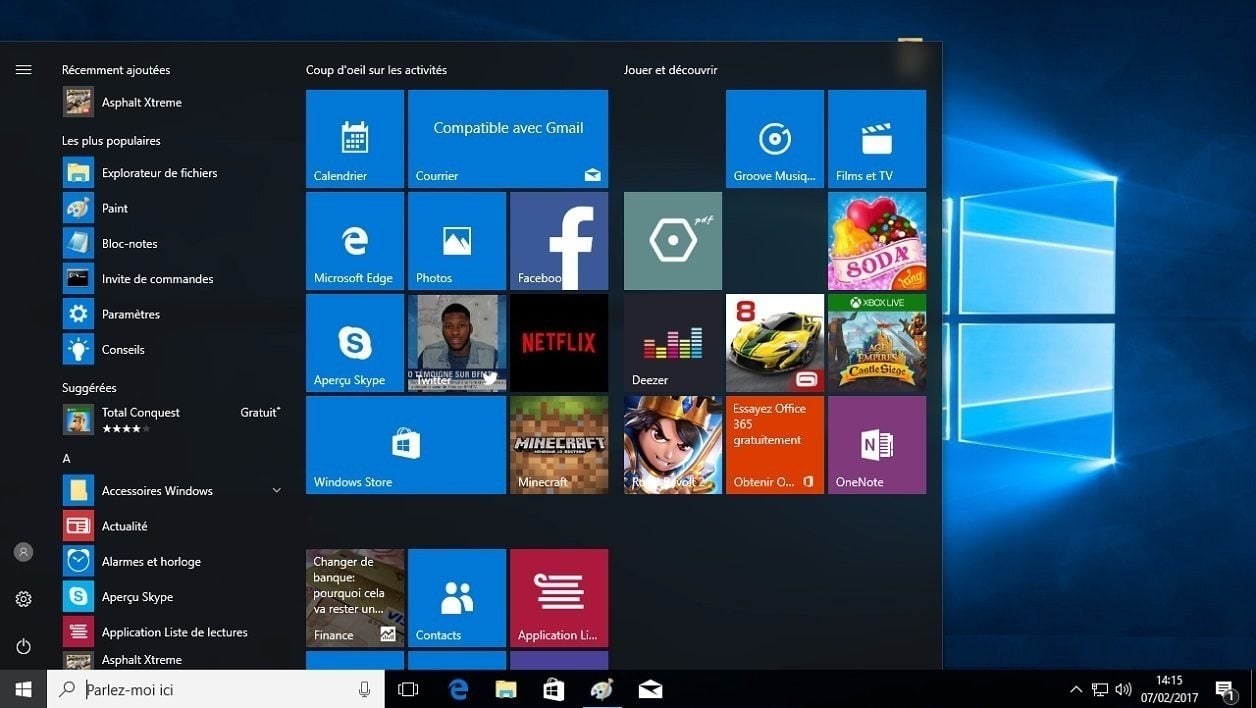Open Aperçu Skype in the alphabetical app list

[172, 597]
